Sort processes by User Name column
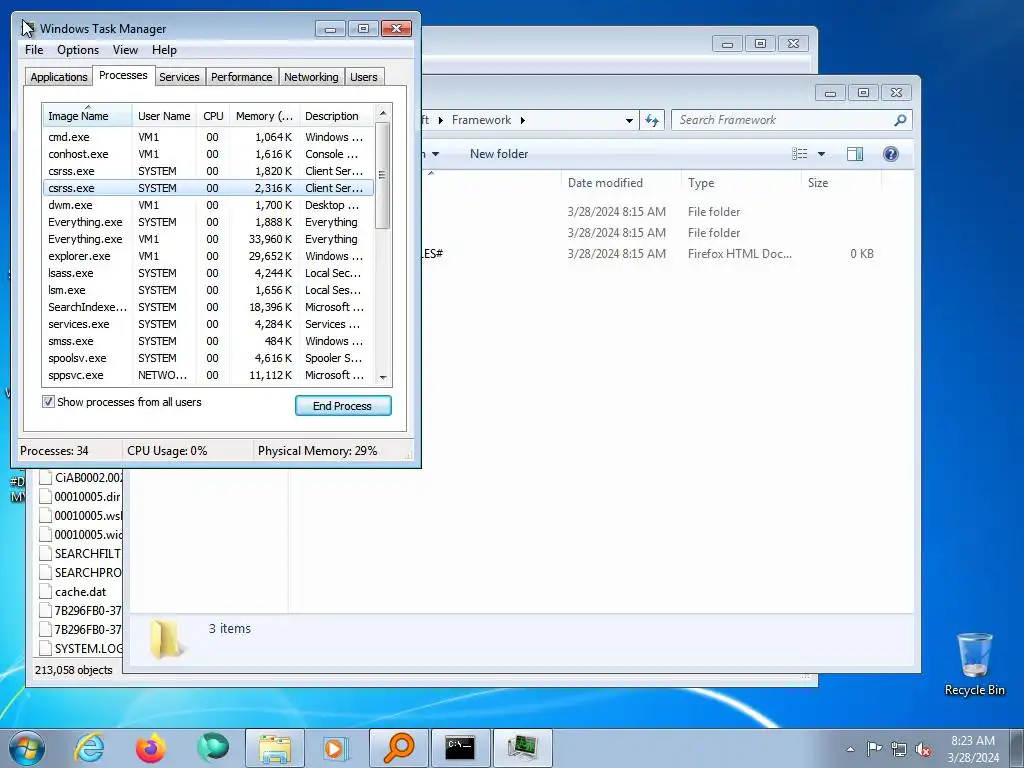 coord(164,116)
